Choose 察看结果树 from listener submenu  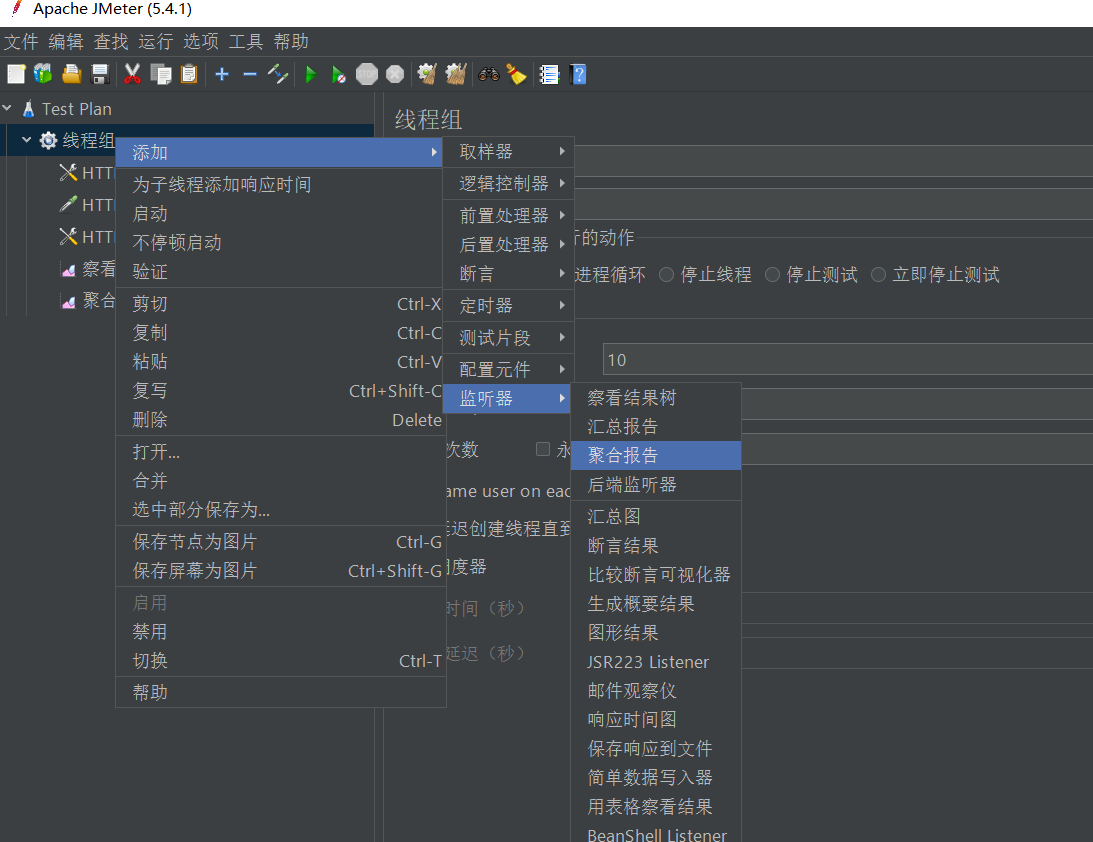[x=655, y=397]
